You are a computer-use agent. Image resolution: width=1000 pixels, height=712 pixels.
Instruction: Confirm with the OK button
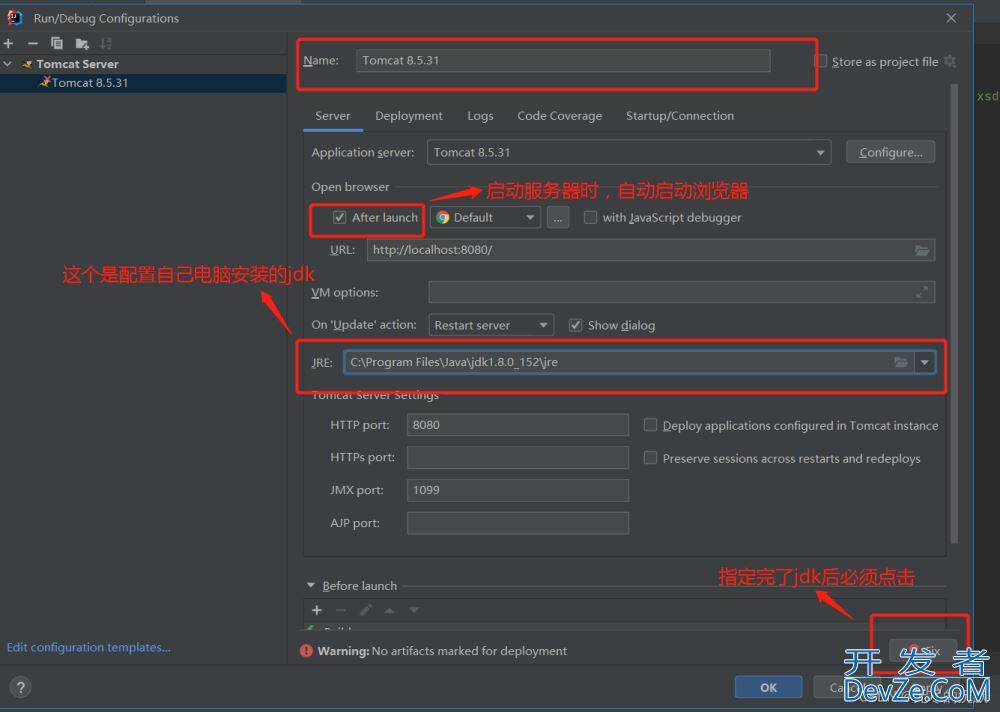point(768,687)
